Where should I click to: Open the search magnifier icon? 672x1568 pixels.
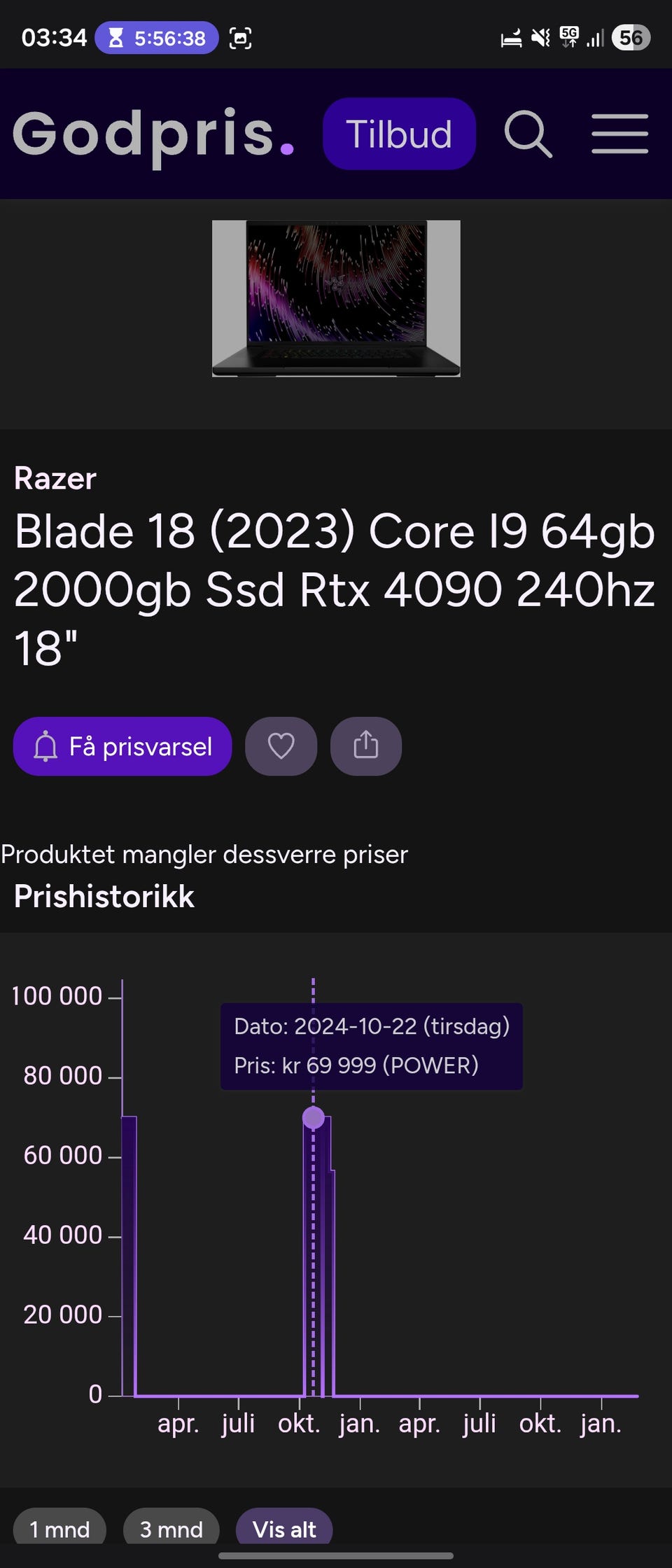pyautogui.click(x=528, y=134)
